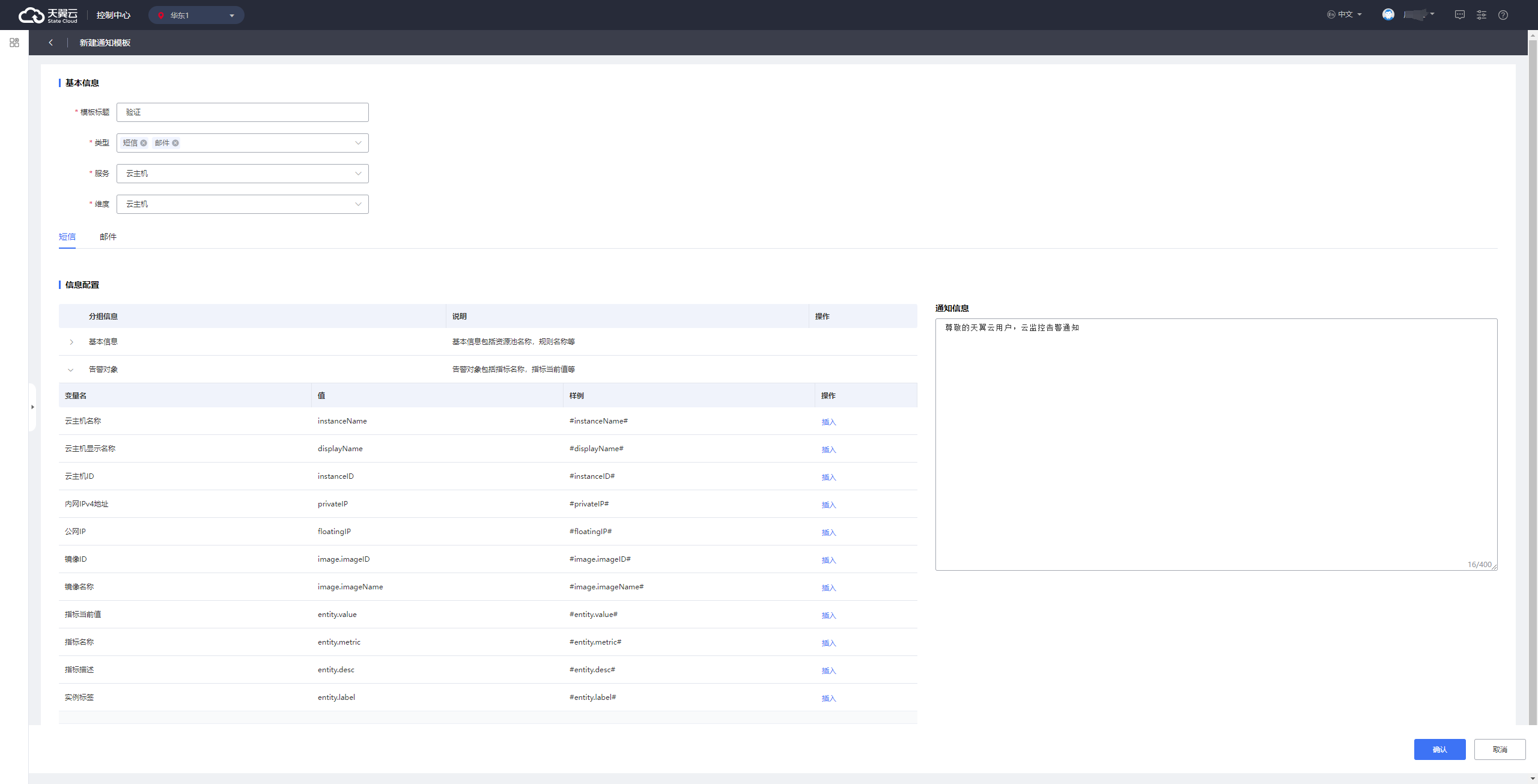Switch to the 邮件 tab
This screenshot has width=1538, height=784.
tap(108, 237)
